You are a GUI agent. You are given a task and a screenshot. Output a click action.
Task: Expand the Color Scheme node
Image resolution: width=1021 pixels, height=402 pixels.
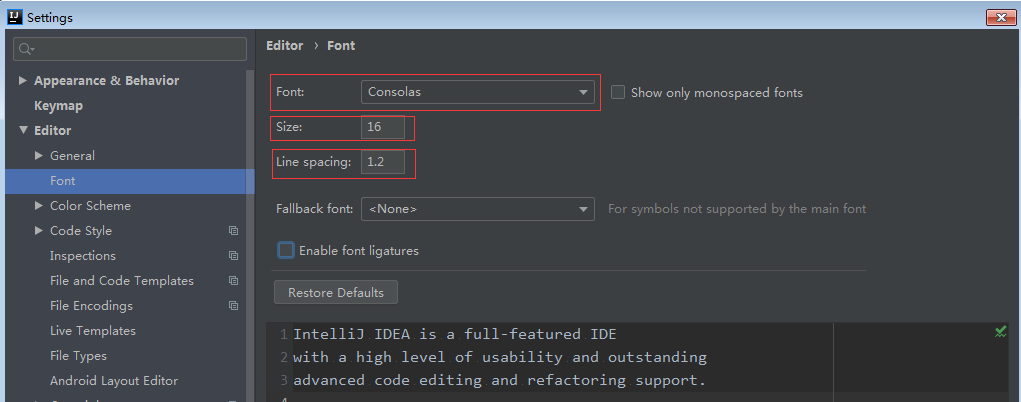39,206
